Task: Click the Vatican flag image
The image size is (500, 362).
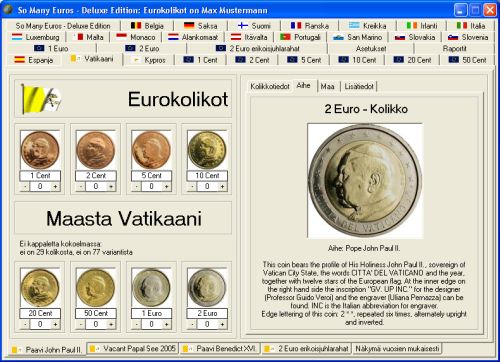Action: click(x=41, y=99)
